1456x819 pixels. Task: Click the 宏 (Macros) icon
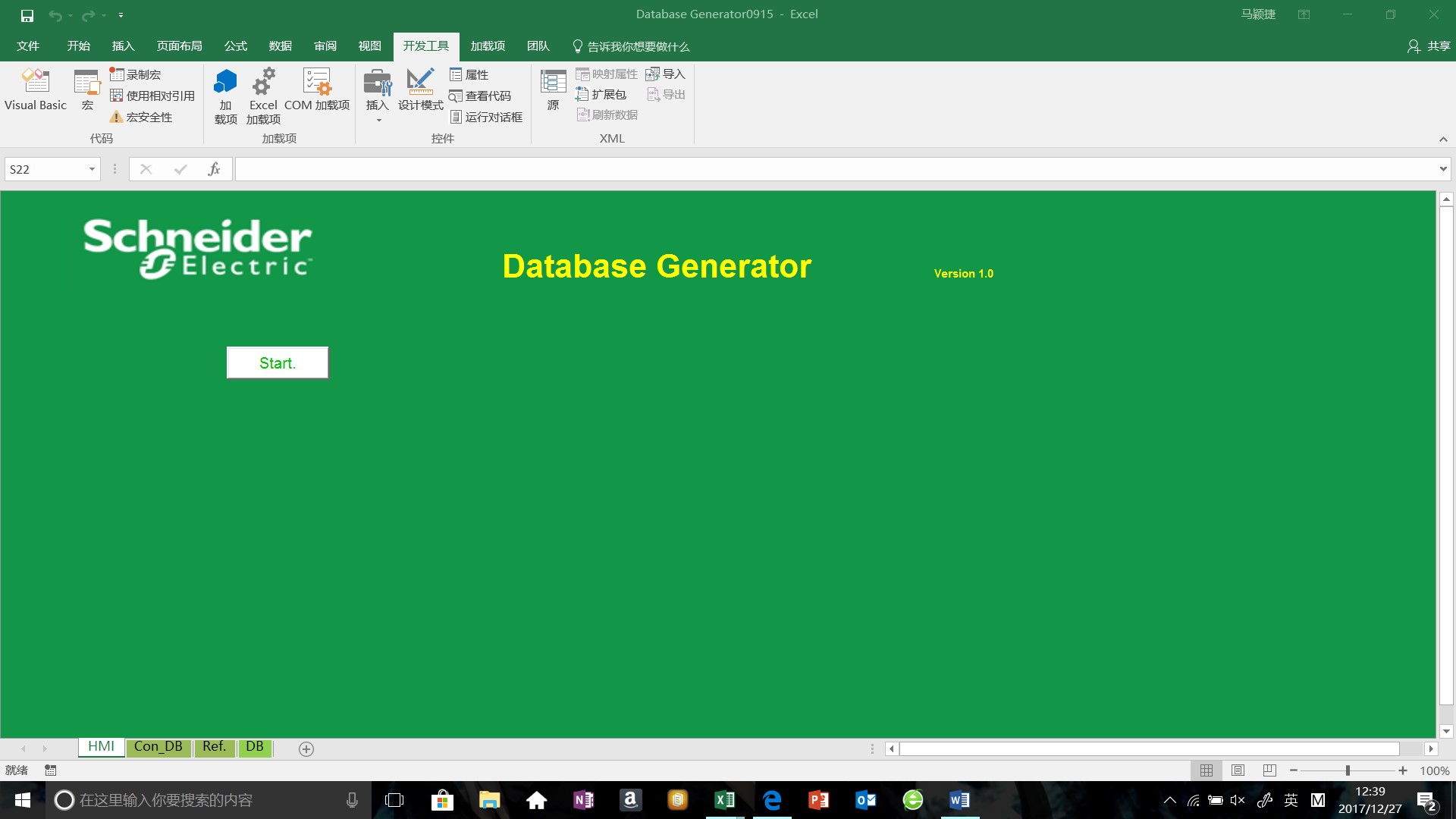click(x=87, y=89)
